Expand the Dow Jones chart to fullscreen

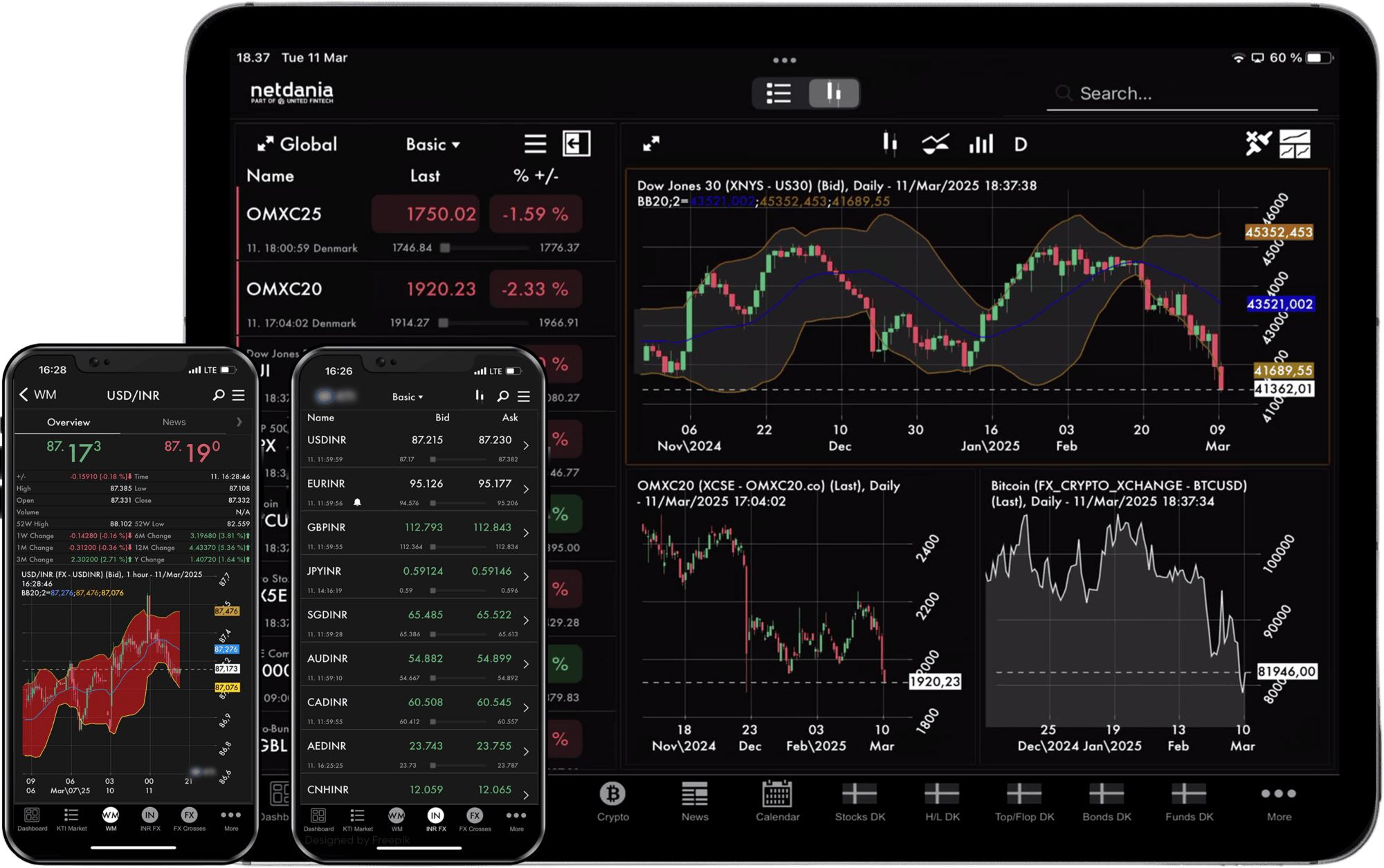pyautogui.click(x=651, y=144)
